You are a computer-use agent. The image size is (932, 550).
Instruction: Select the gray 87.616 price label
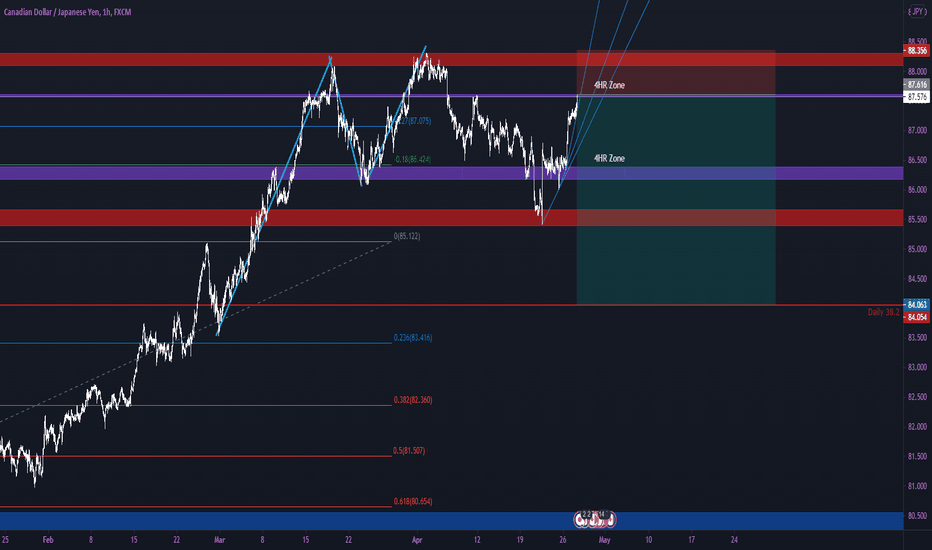coord(916,84)
